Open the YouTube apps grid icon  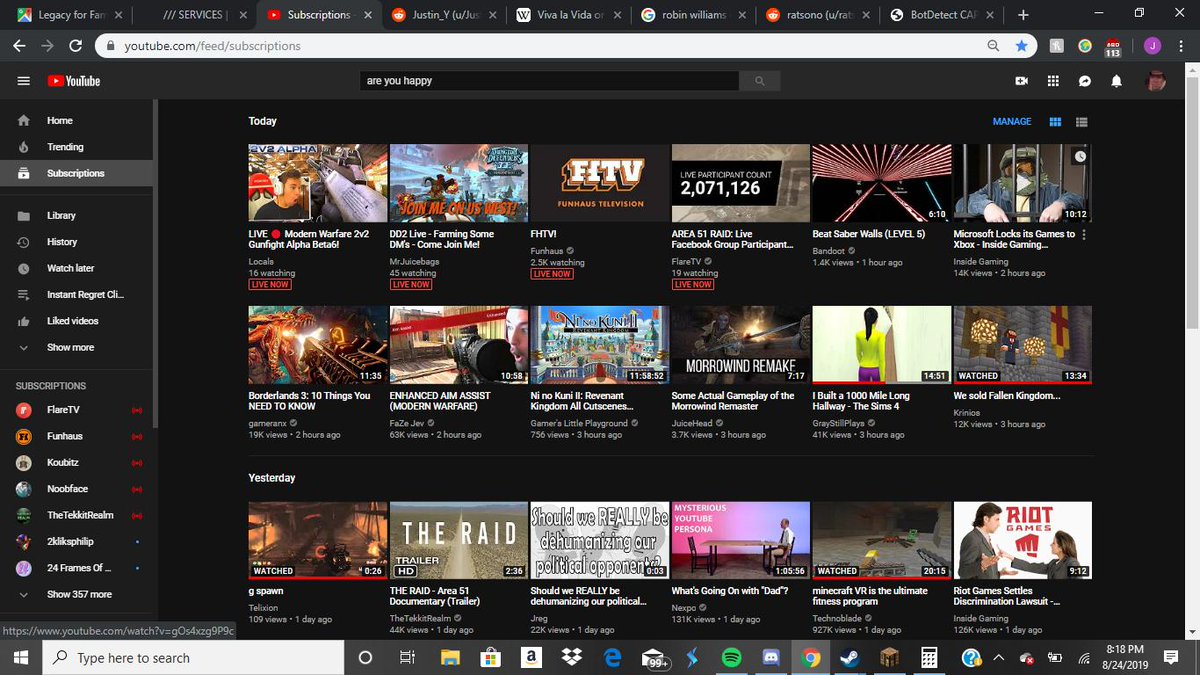point(1053,81)
